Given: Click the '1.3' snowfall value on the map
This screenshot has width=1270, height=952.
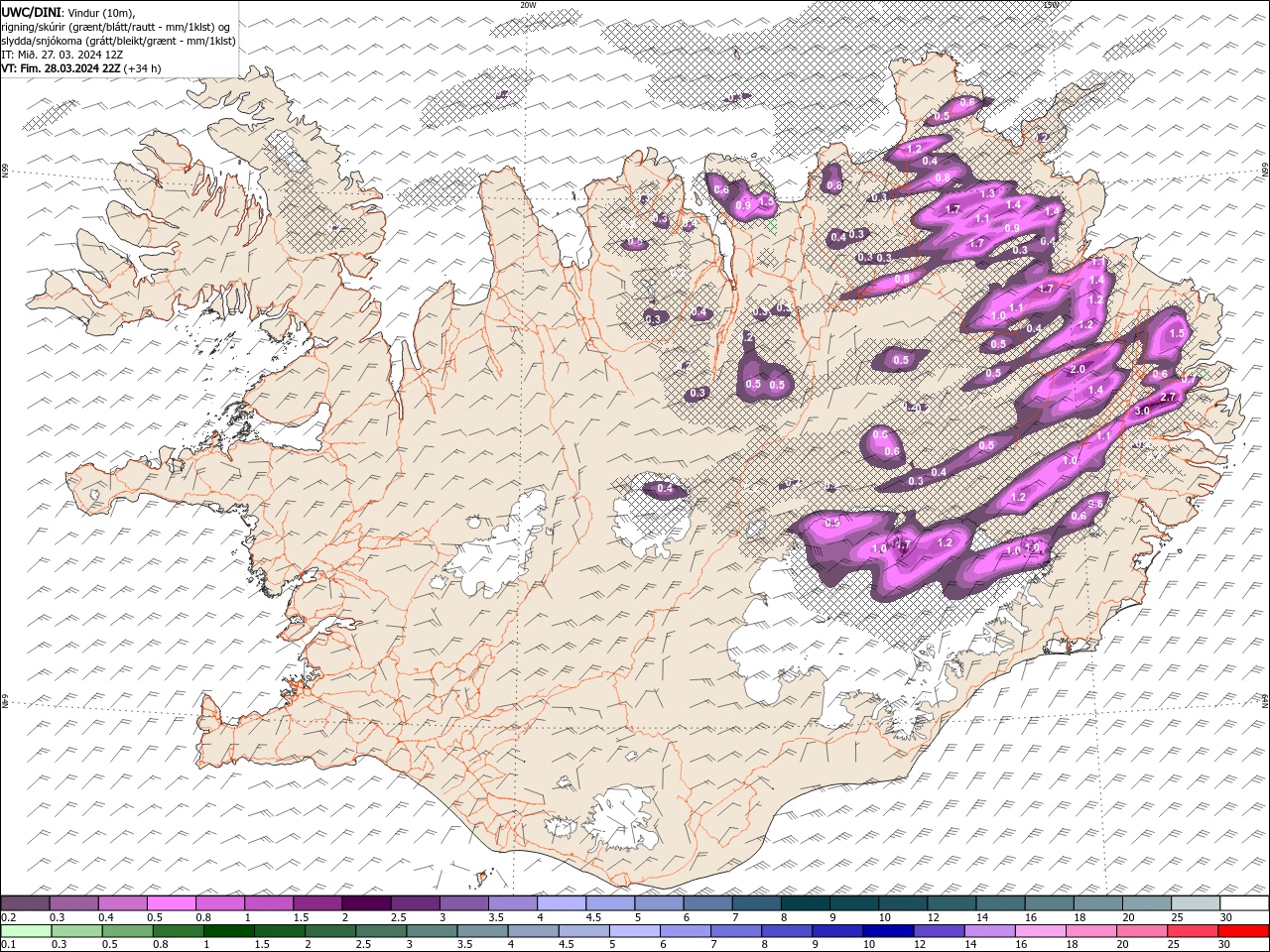Looking at the screenshot, I should [x=987, y=193].
